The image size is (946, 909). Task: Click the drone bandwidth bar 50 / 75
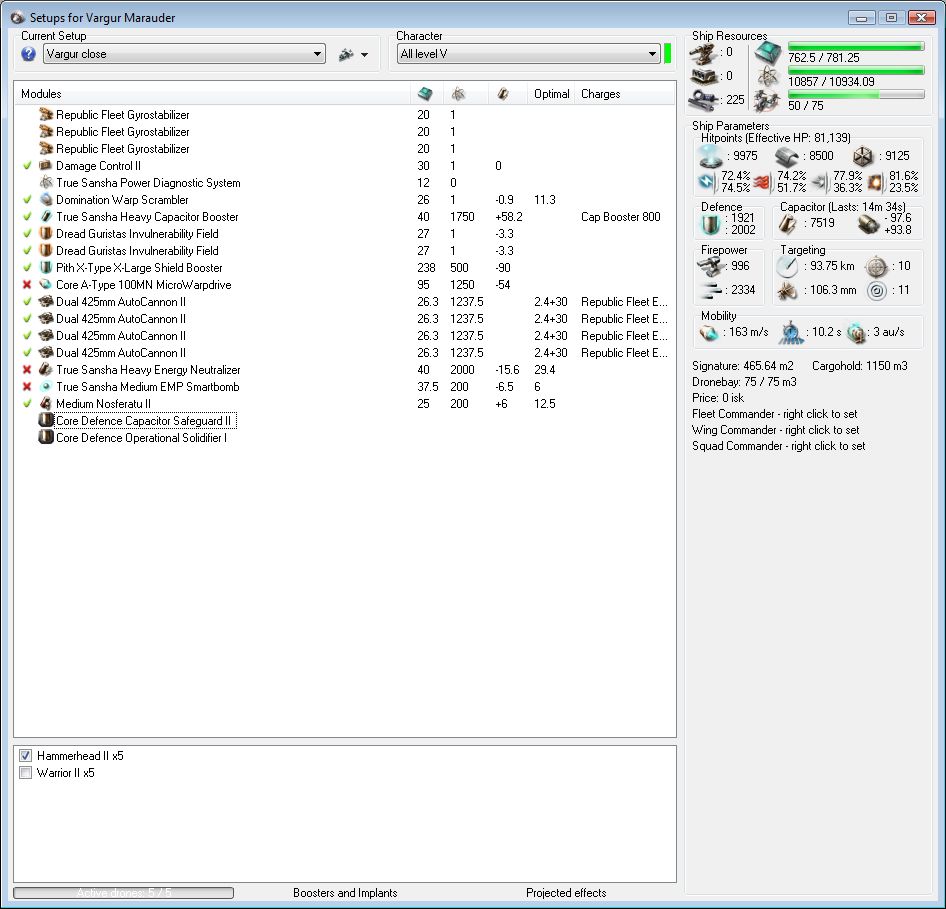pos(856,95)
